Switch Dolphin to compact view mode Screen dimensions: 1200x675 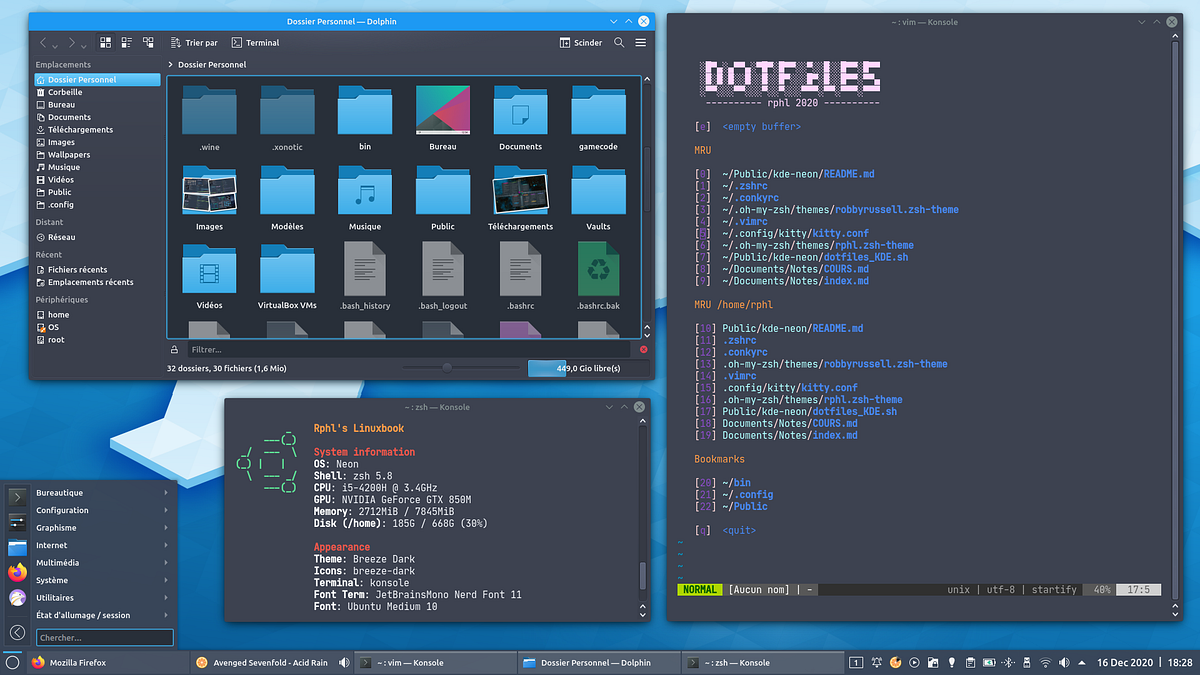click(127, 42)
